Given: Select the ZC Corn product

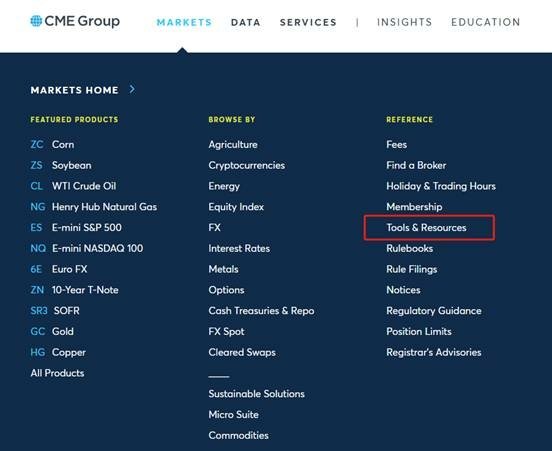Looking at the screenshot, I should coord(52,144).
